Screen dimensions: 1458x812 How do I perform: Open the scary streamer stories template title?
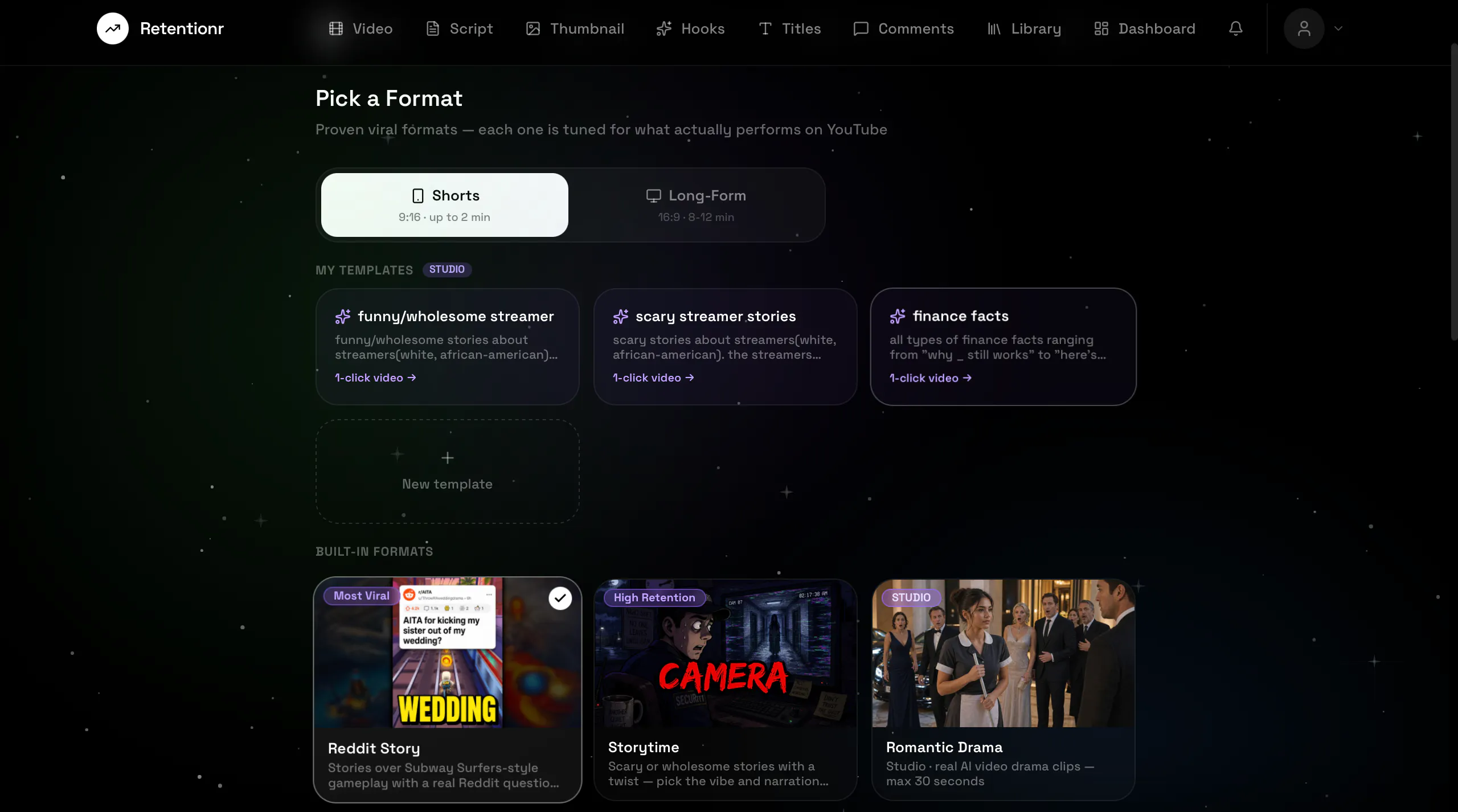pos(716,317)
